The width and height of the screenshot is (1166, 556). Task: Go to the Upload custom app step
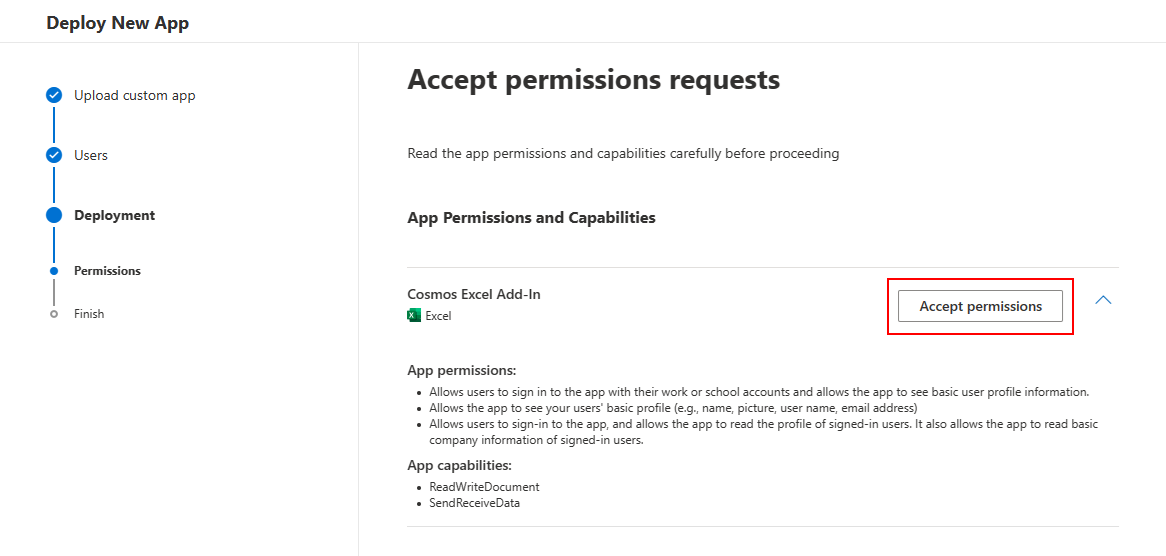pos(135,95)
